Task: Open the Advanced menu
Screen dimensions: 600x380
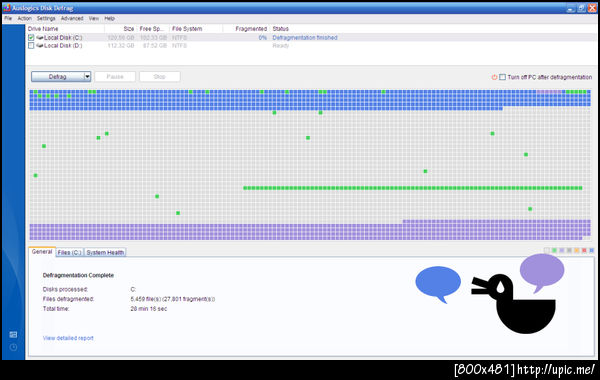Action: (72, 18)
